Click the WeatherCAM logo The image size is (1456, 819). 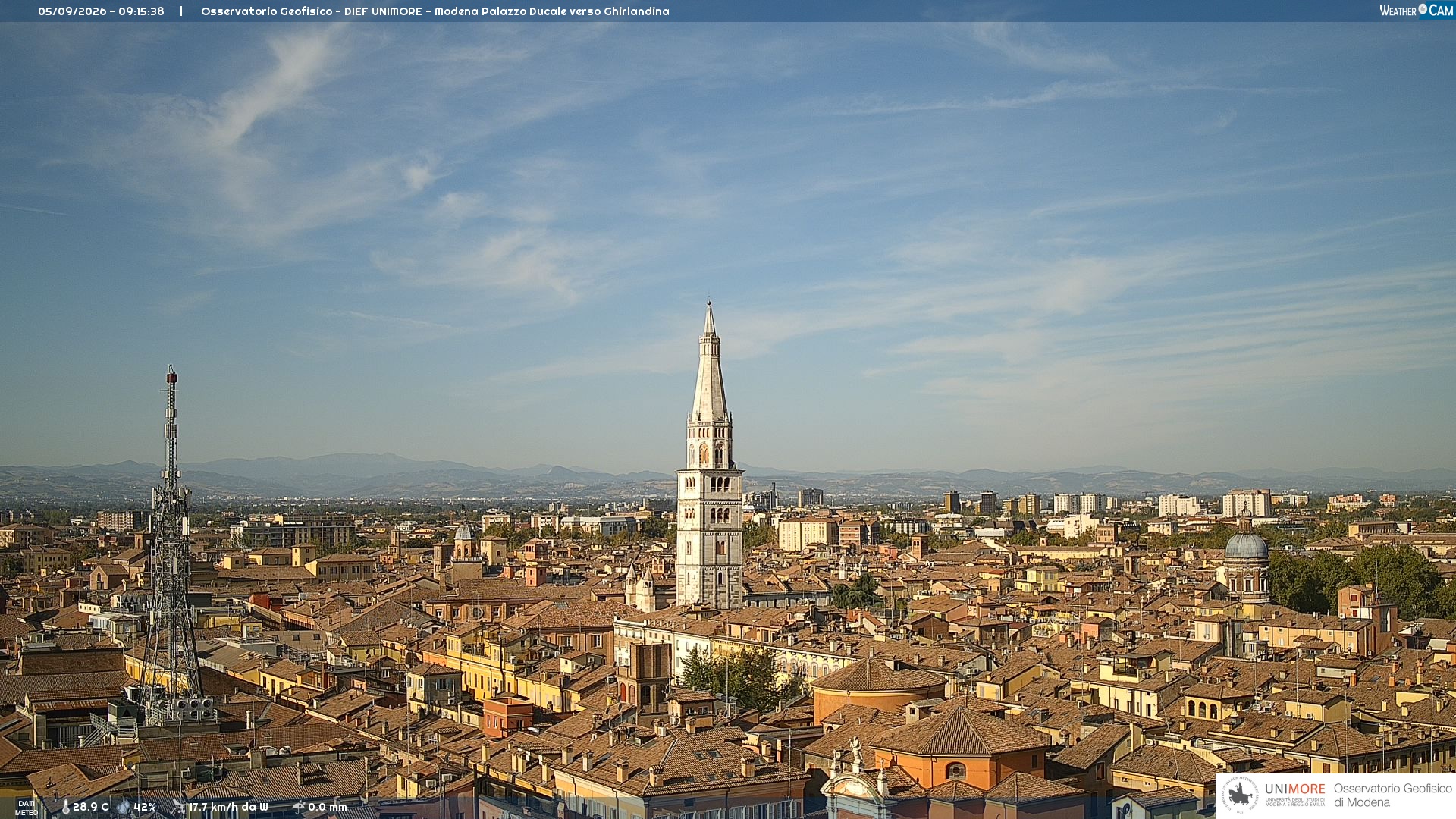[1416, 11]
